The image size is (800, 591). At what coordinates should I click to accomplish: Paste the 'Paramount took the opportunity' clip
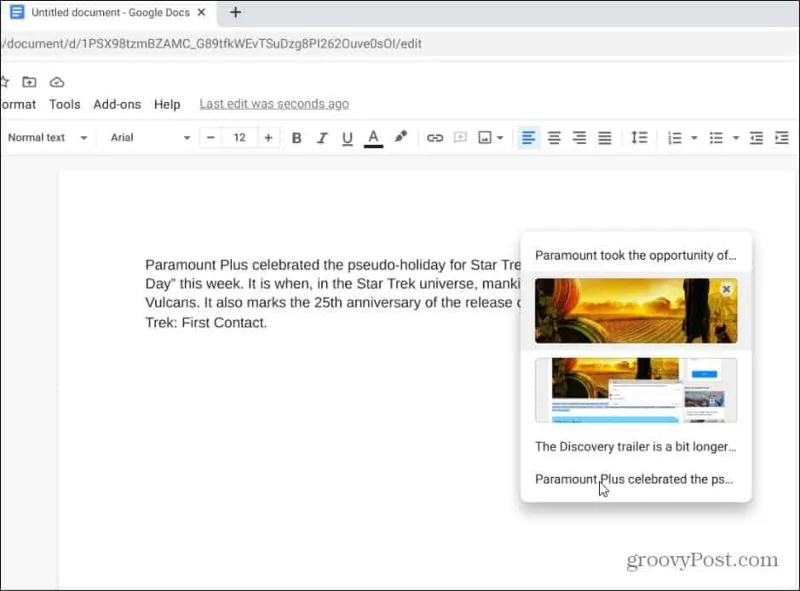click(636, 255)
